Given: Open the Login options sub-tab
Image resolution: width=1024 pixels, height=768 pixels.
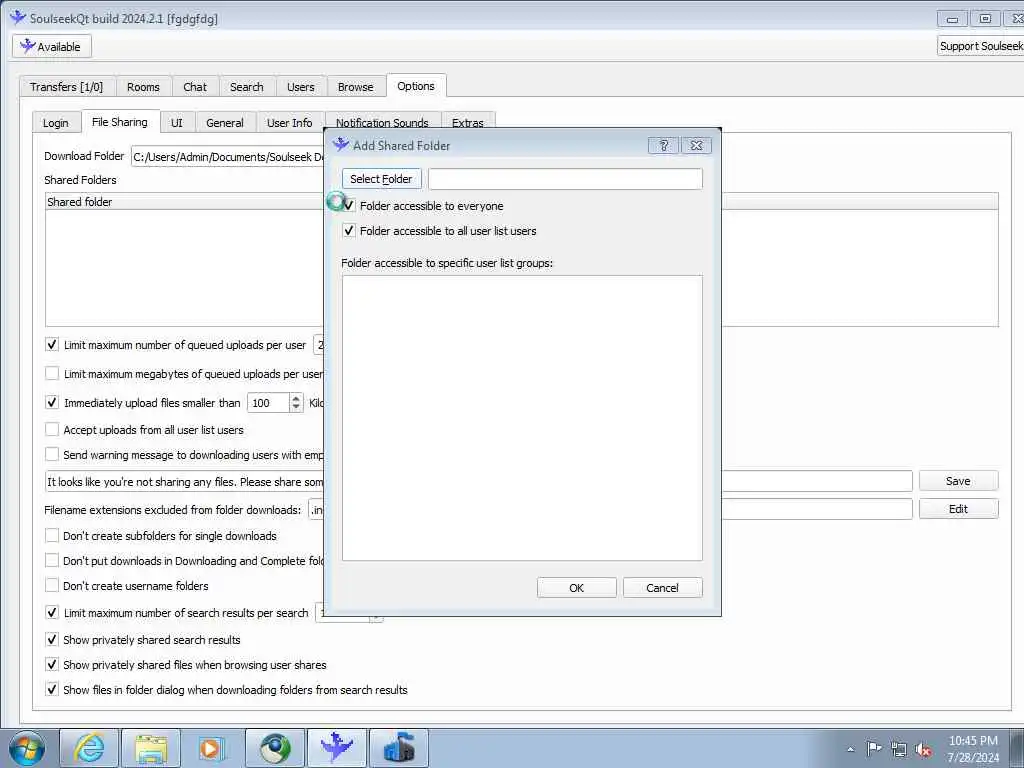Looking at the screenshot, I should 56,123.
